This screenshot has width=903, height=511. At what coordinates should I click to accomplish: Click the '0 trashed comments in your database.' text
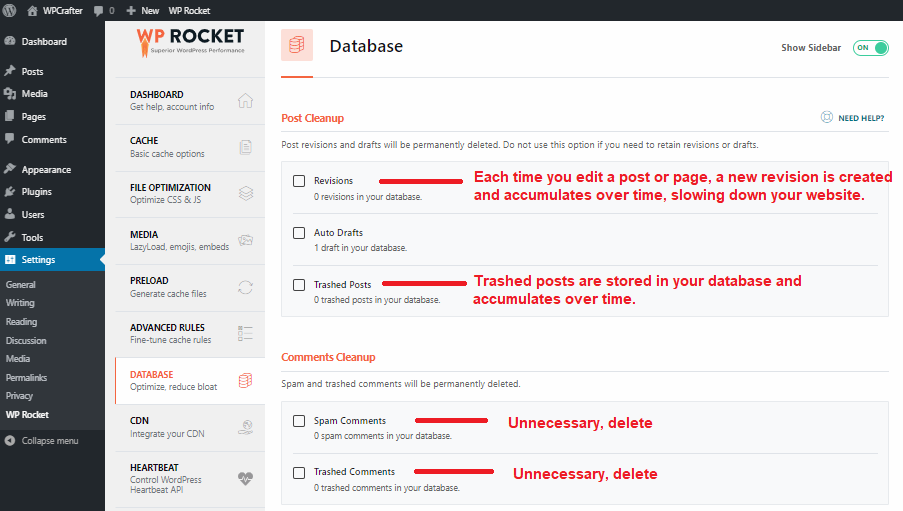(x=386, y=487)
